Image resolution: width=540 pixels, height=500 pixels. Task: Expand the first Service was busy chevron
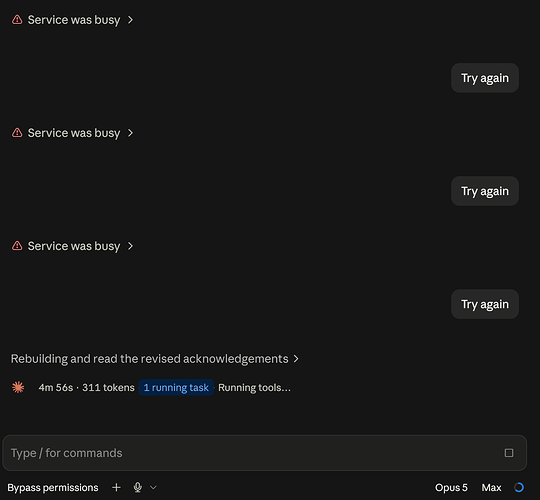pyautogui.click(x=130, y=20)
